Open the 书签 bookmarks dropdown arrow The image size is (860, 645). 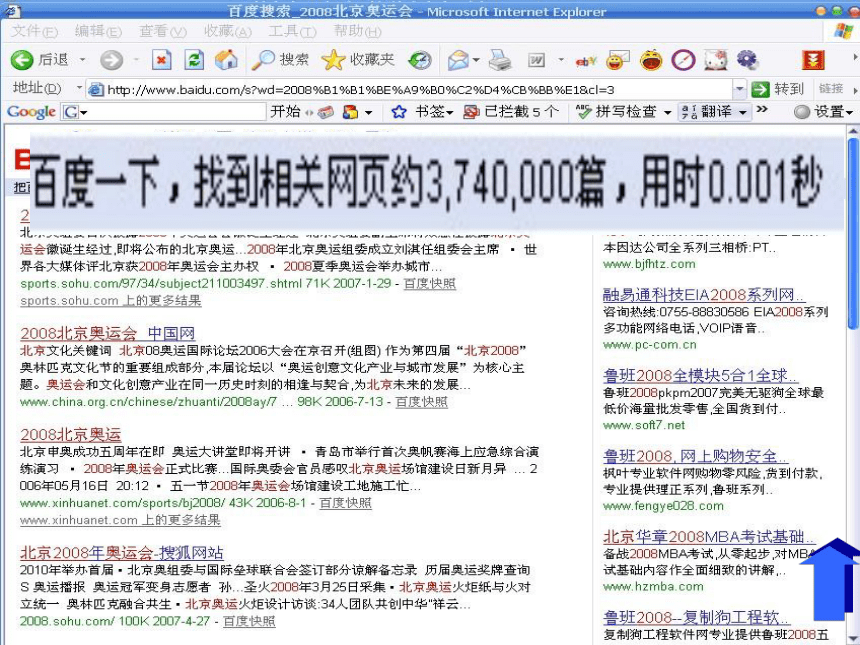tap(450, 112)
